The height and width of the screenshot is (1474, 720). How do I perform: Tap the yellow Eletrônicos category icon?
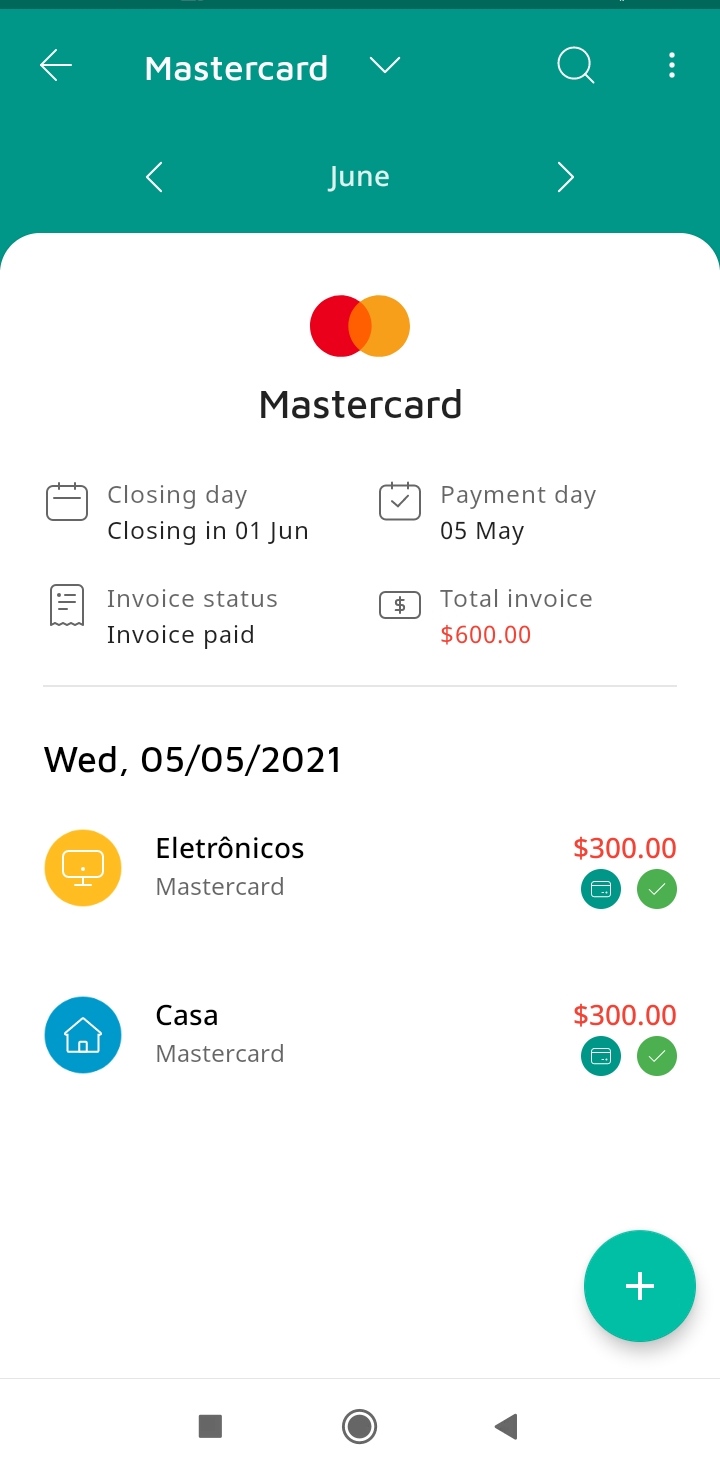(x=83, y=868)
